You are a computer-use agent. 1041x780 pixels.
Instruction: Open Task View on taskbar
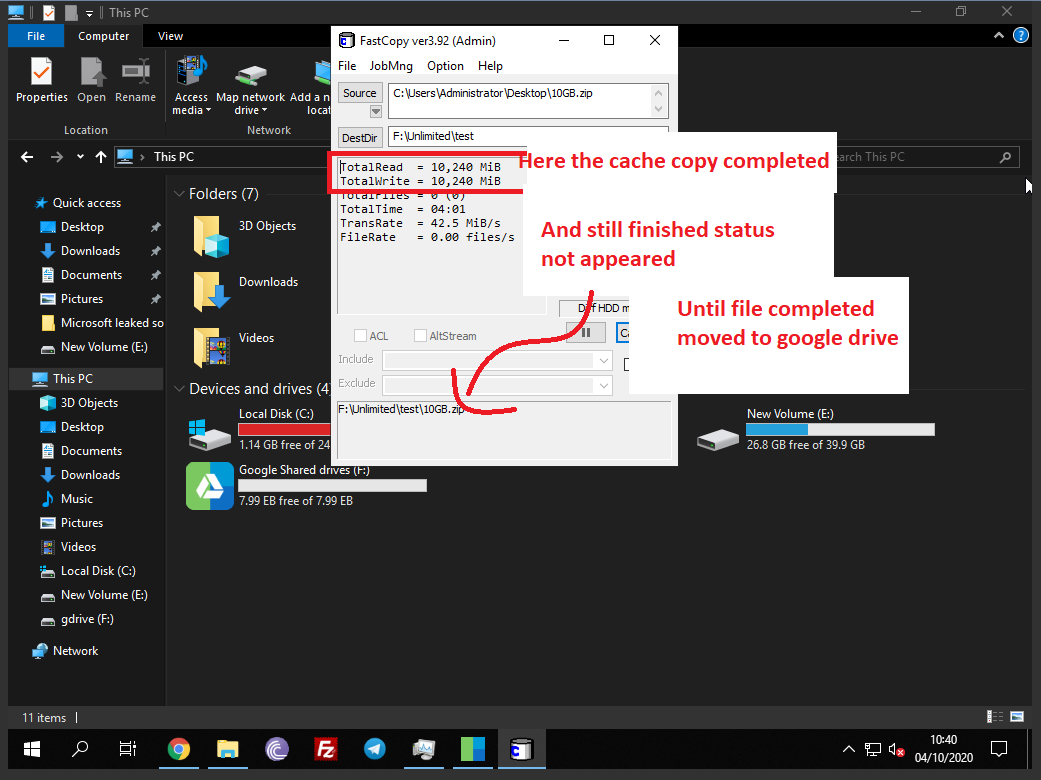click(x=127, y=749)
